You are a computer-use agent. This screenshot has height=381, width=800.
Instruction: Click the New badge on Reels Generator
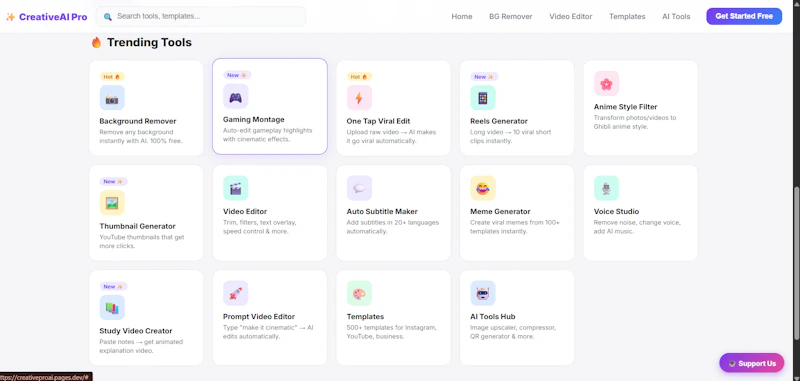(x=484, y=77)
